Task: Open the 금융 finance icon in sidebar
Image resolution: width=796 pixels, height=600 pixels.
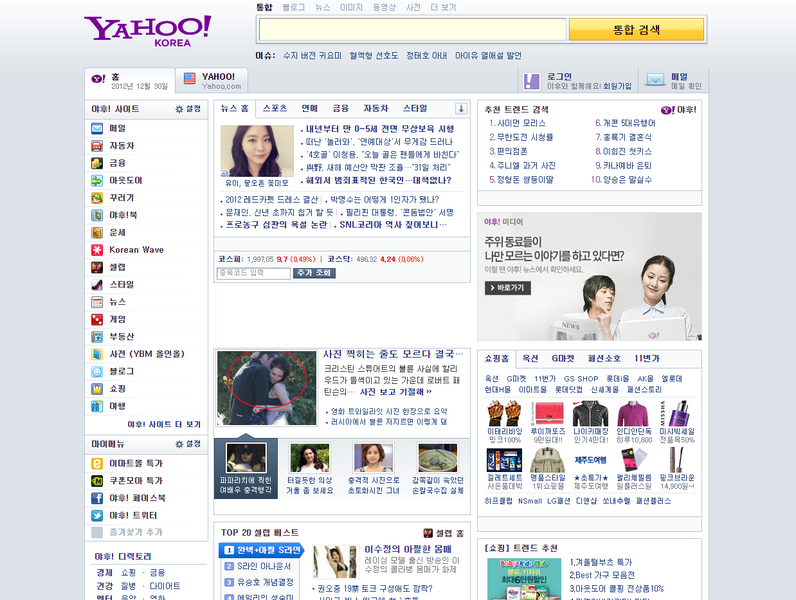Action: point(96,163)
